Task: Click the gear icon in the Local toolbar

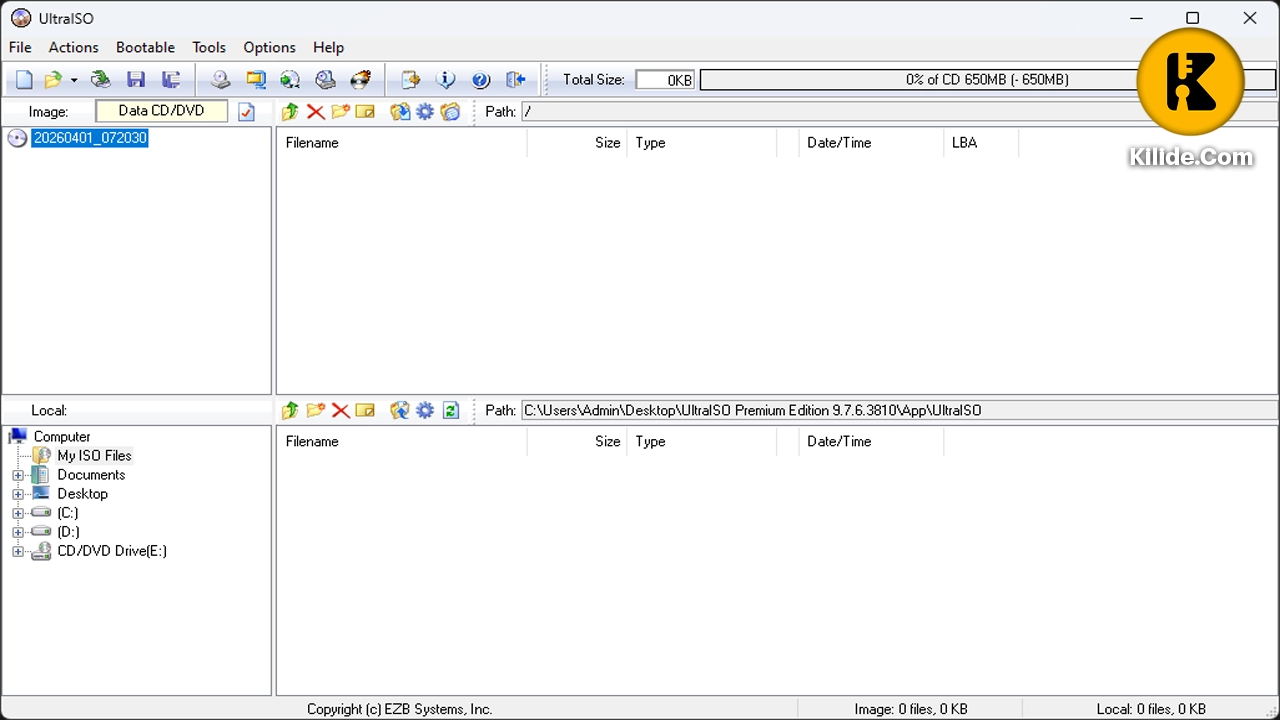Action: point(425,410)
